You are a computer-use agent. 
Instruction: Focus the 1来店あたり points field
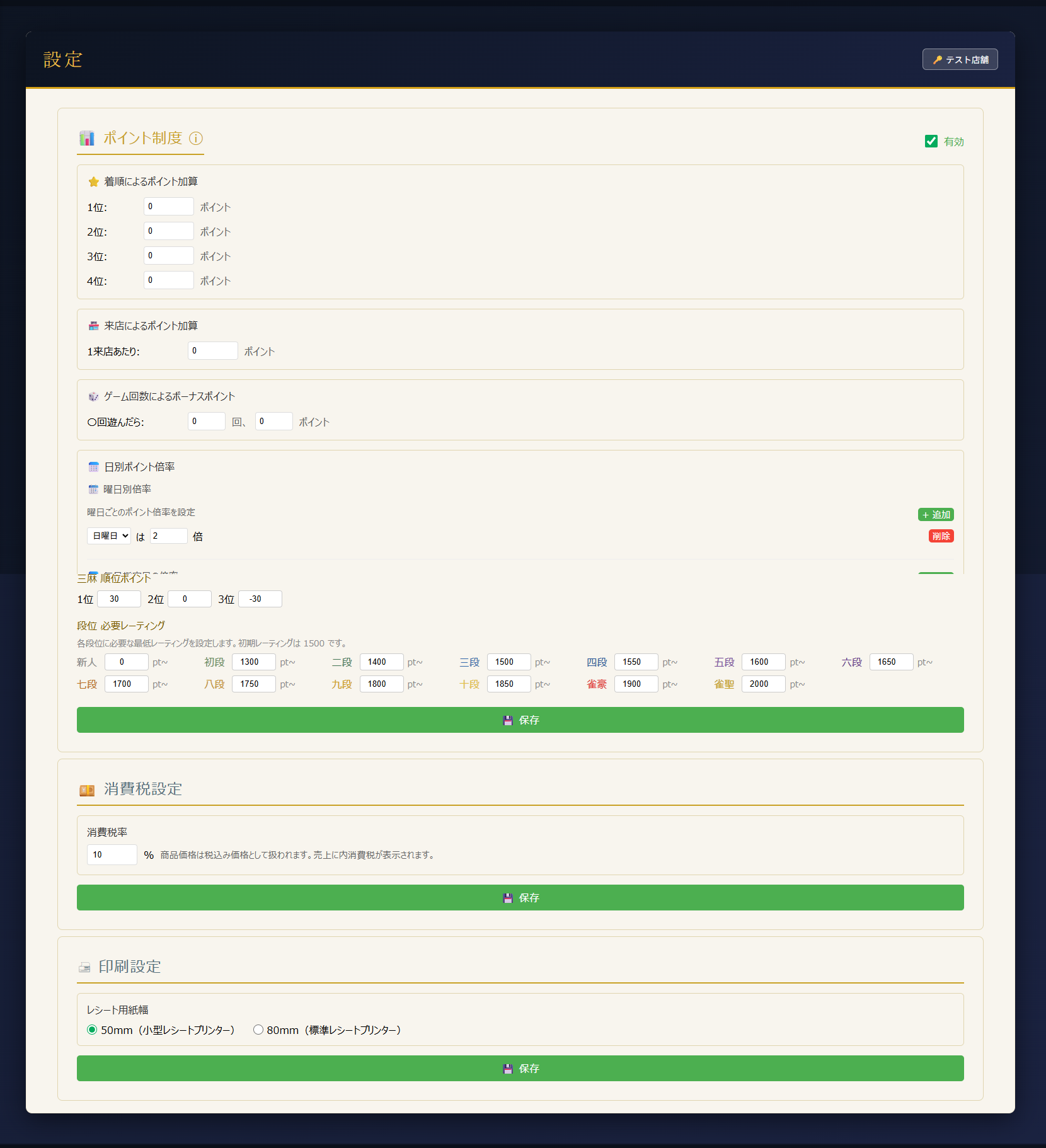click(213, 351)
